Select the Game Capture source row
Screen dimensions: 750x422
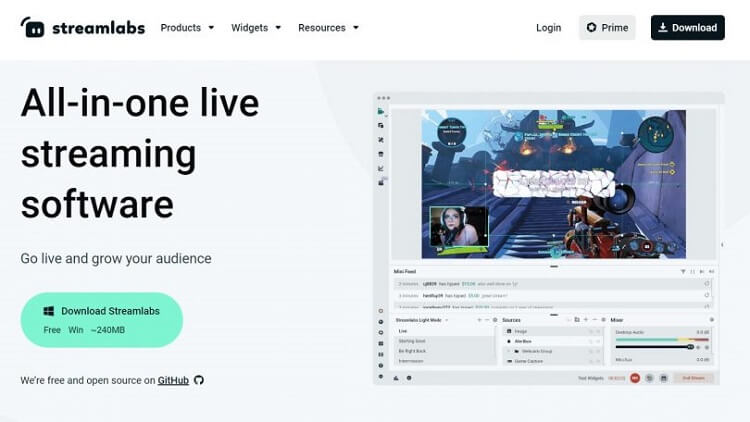[x=553, y=361]
